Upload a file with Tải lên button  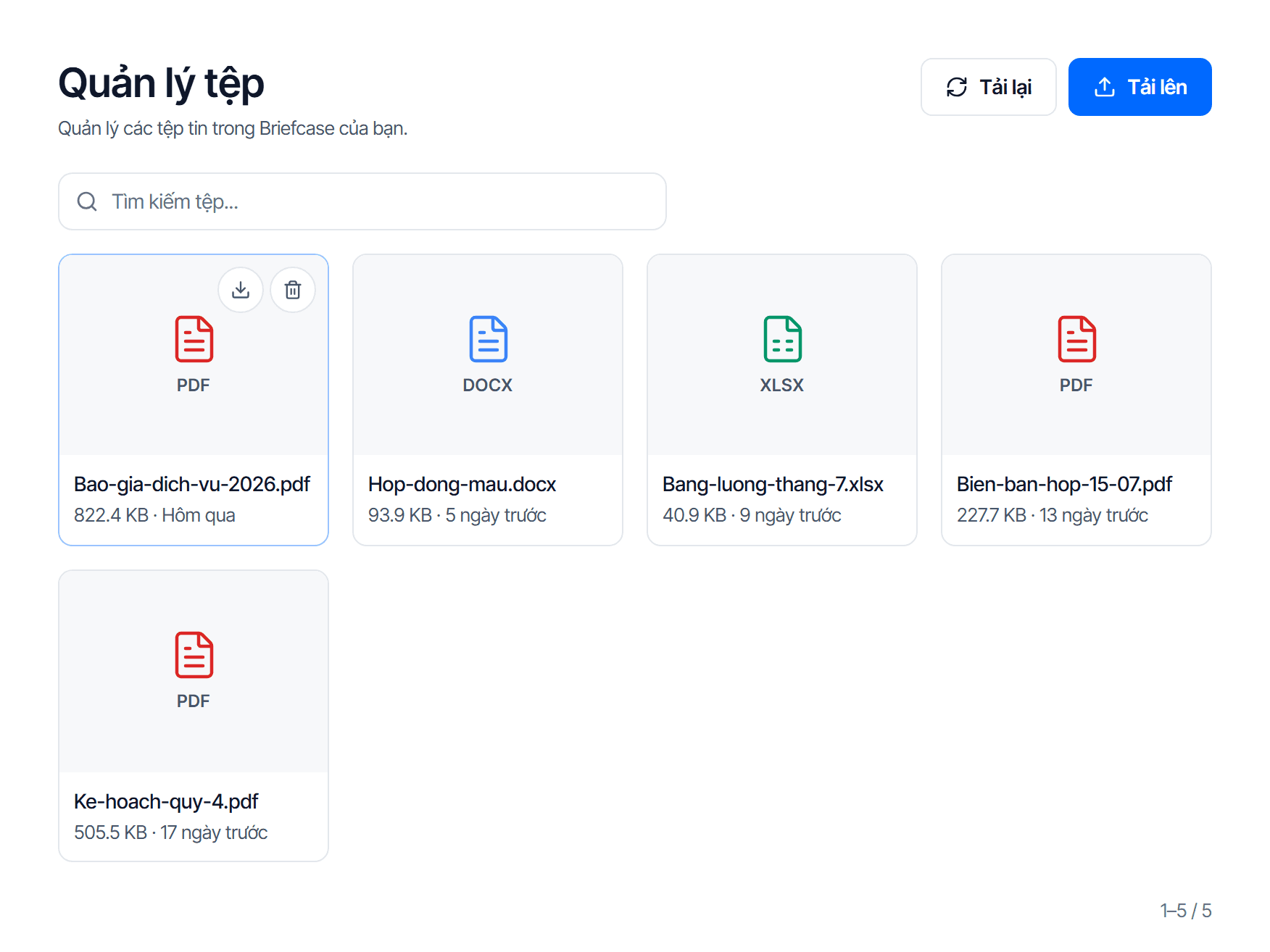[1140, 87]
